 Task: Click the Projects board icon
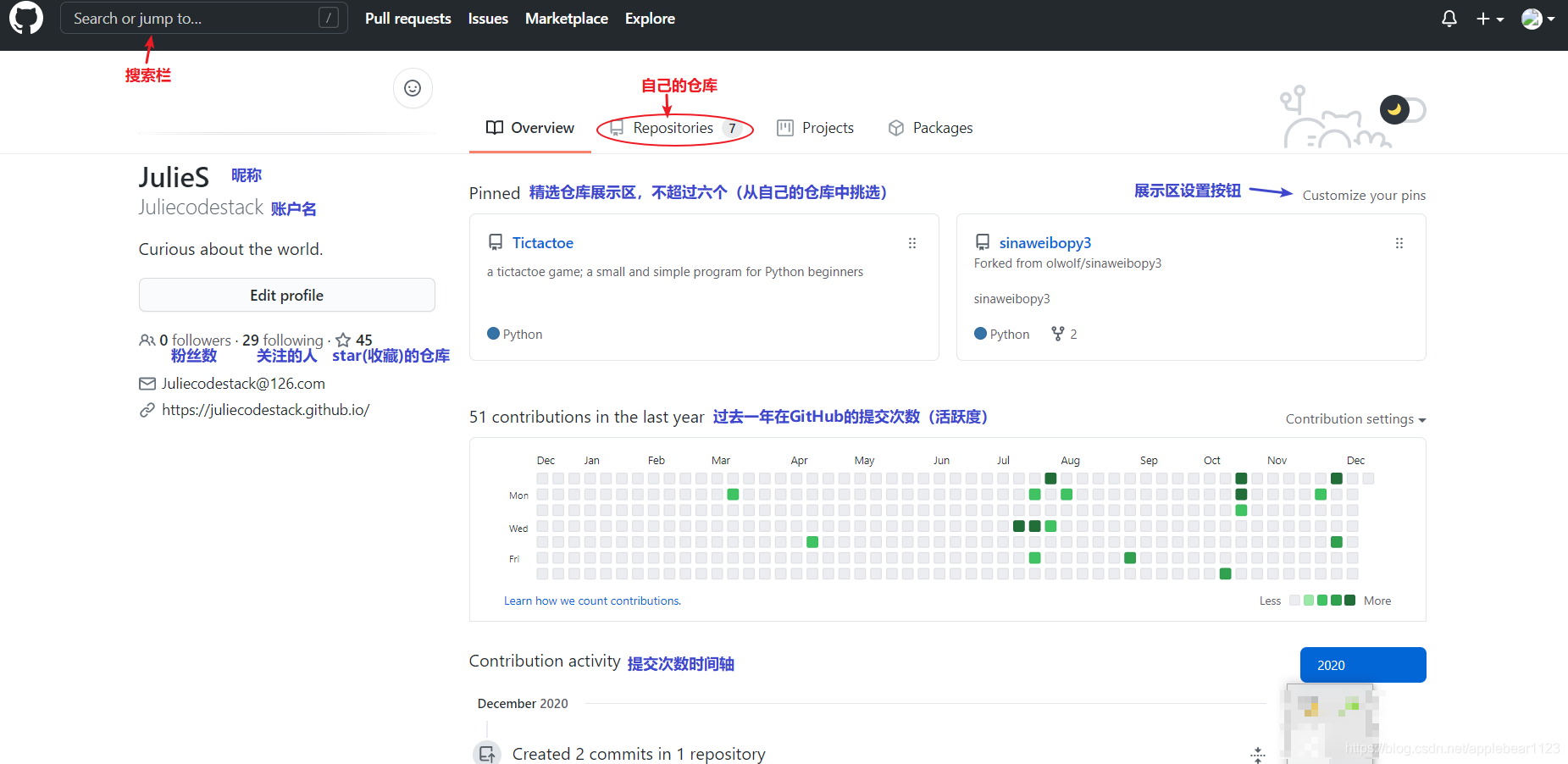click(785, 128)
